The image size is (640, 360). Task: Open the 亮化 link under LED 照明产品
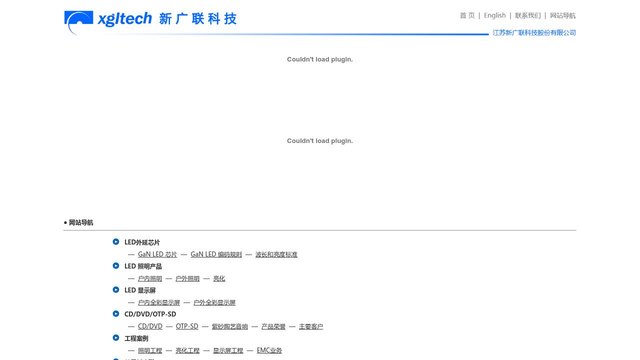219,278
